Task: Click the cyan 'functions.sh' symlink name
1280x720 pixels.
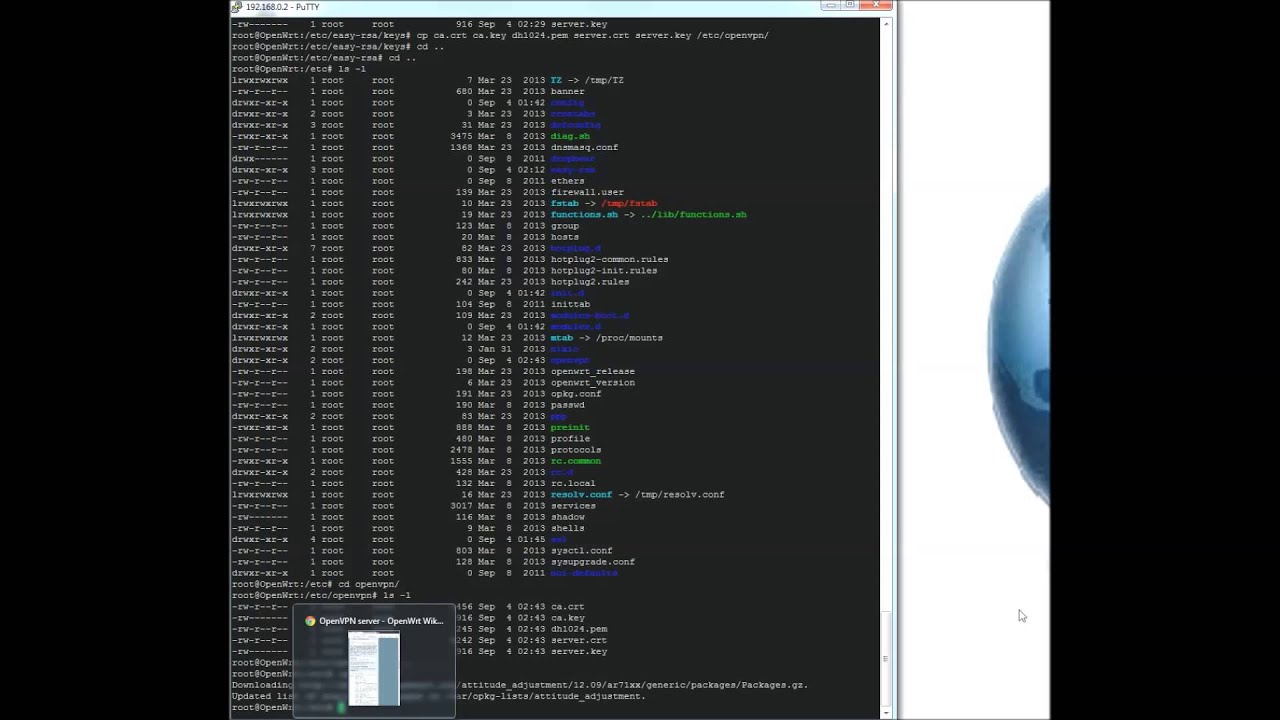Action: 584,214
